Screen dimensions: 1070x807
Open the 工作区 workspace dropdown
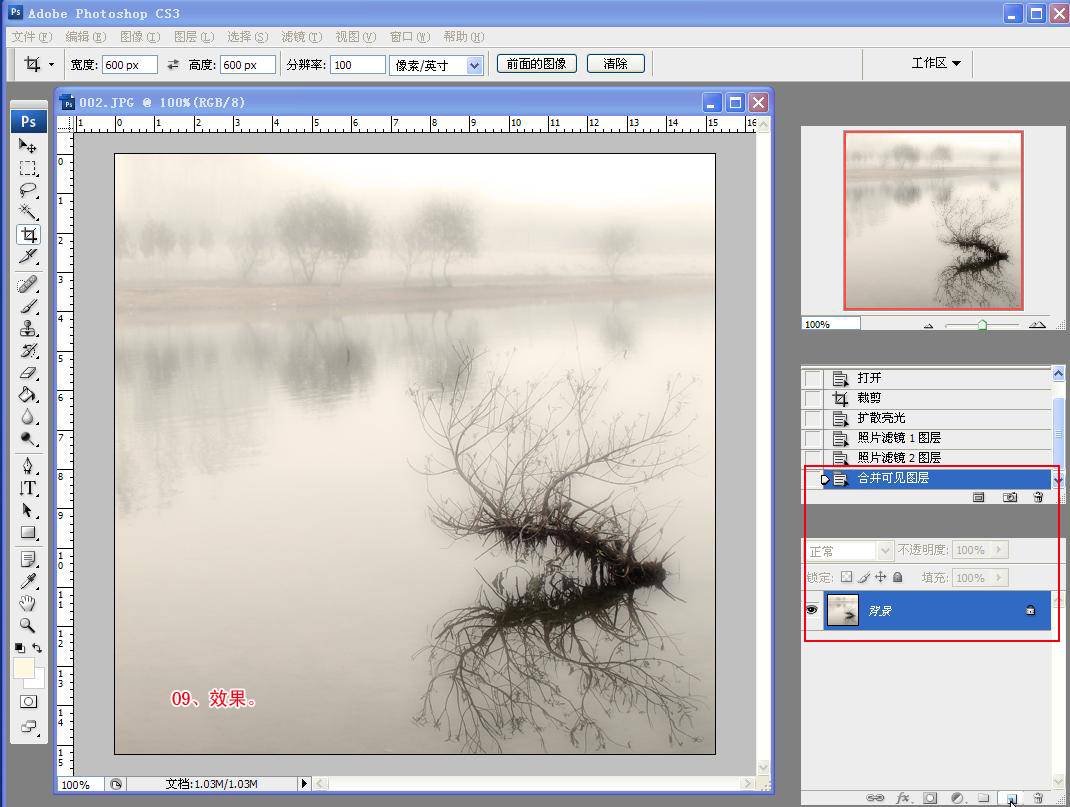936,63
